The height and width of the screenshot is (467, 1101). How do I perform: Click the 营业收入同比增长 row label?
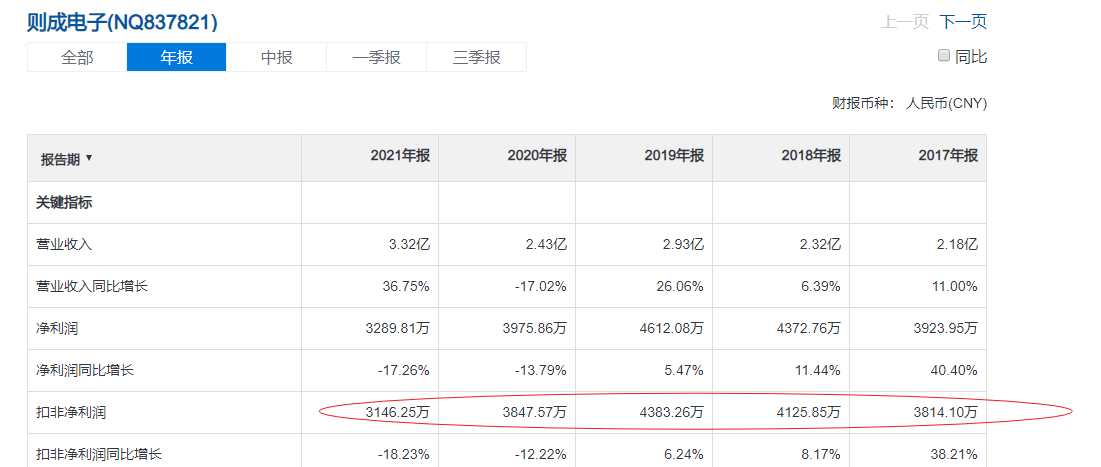(x=92, y=287)
